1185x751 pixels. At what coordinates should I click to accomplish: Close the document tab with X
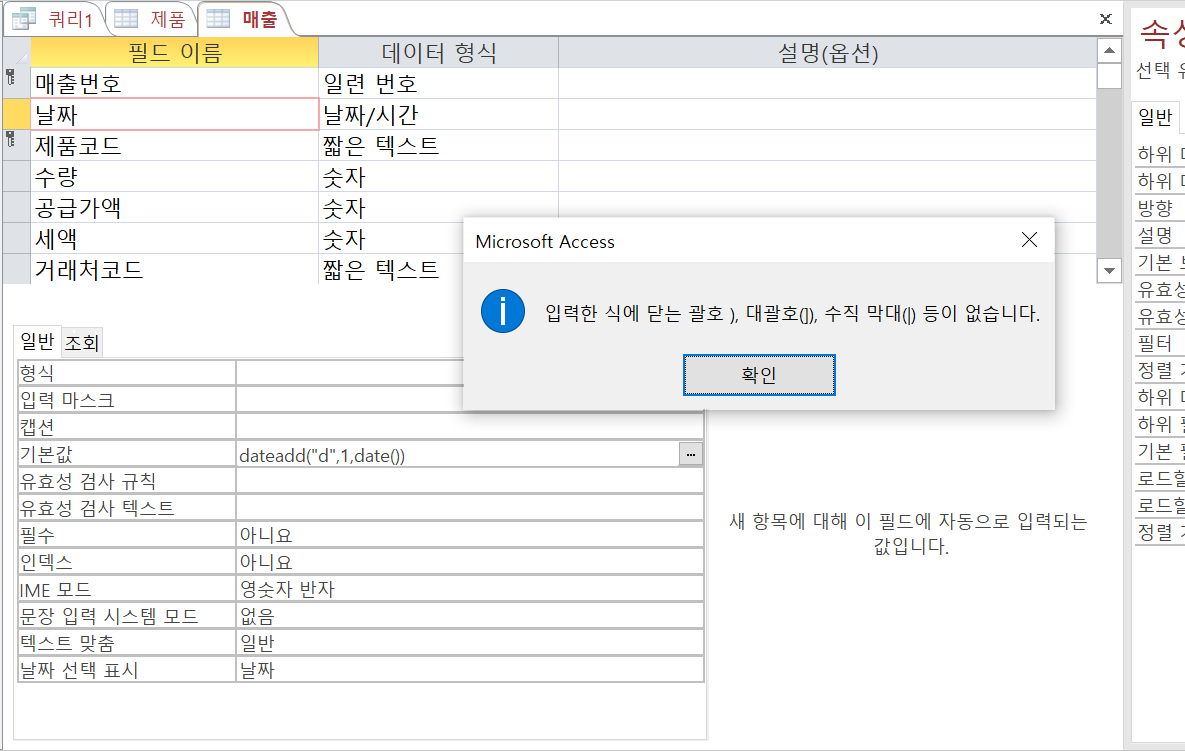point(1105,18)
